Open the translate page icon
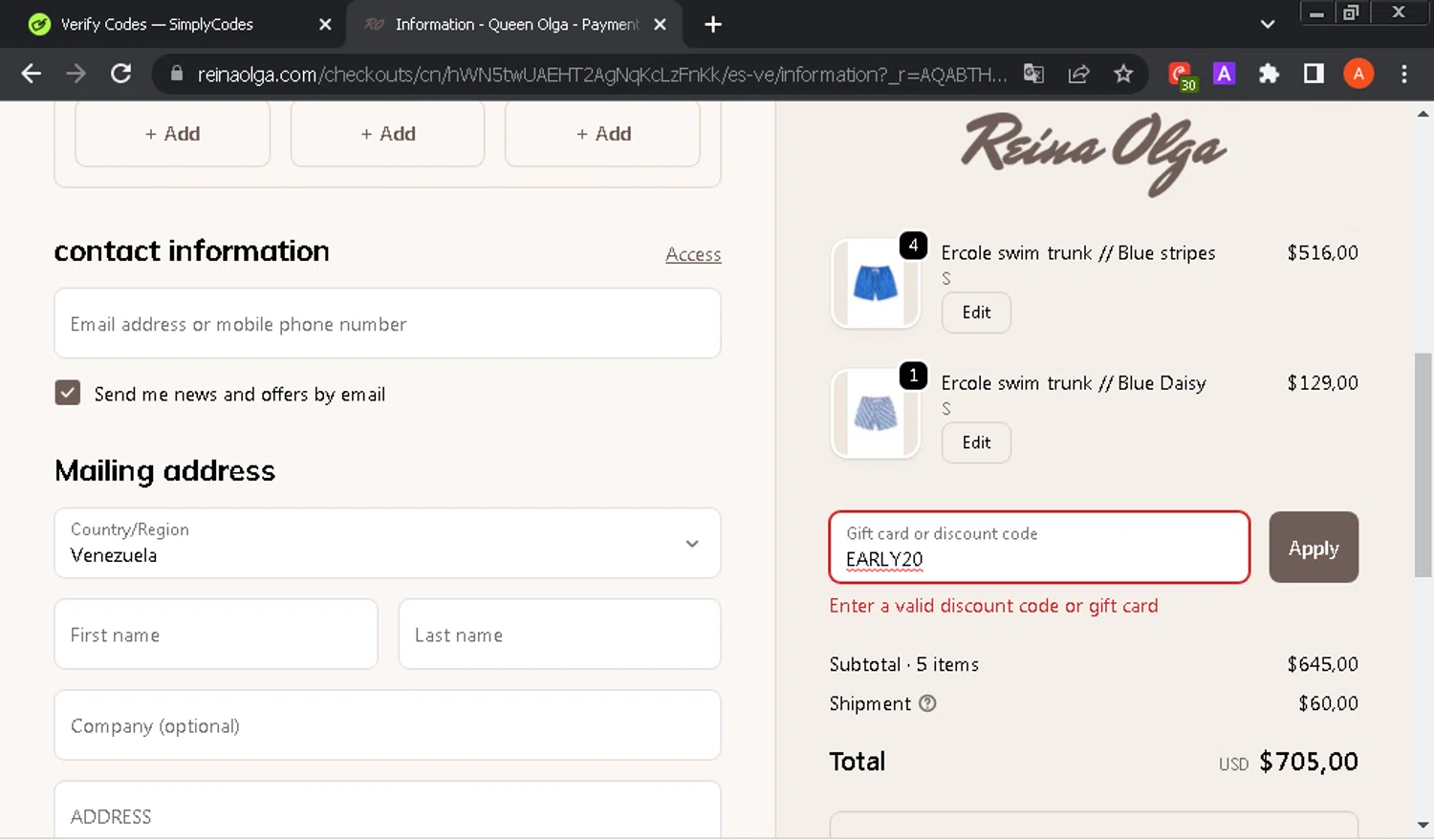 point(1033,74)
